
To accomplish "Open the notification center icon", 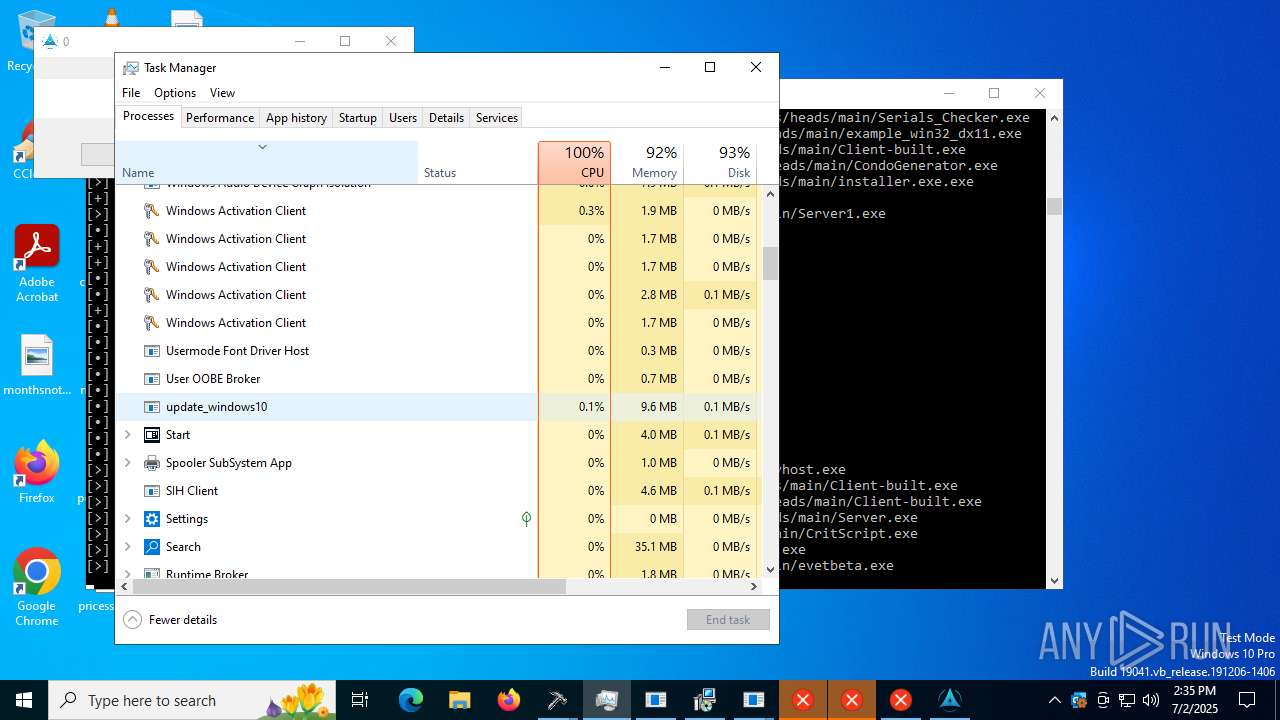I will (1247, 700).
